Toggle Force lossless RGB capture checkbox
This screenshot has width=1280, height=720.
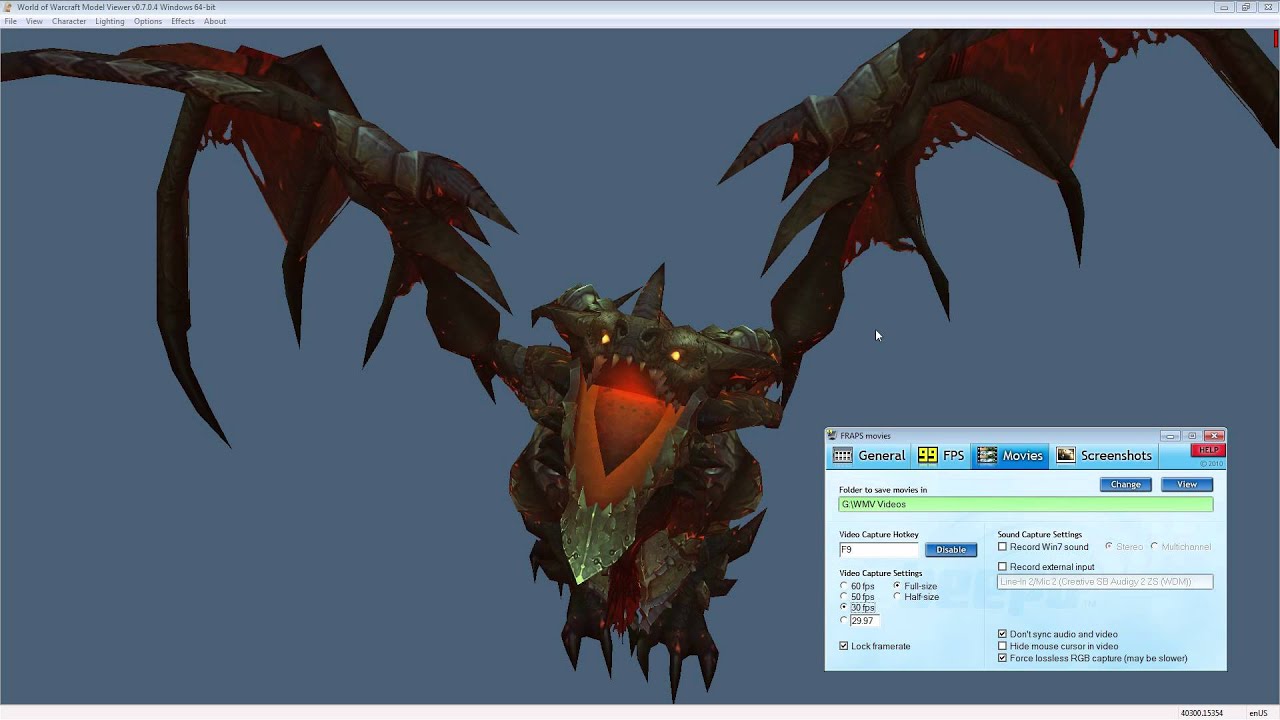[x=1003, y=658]
